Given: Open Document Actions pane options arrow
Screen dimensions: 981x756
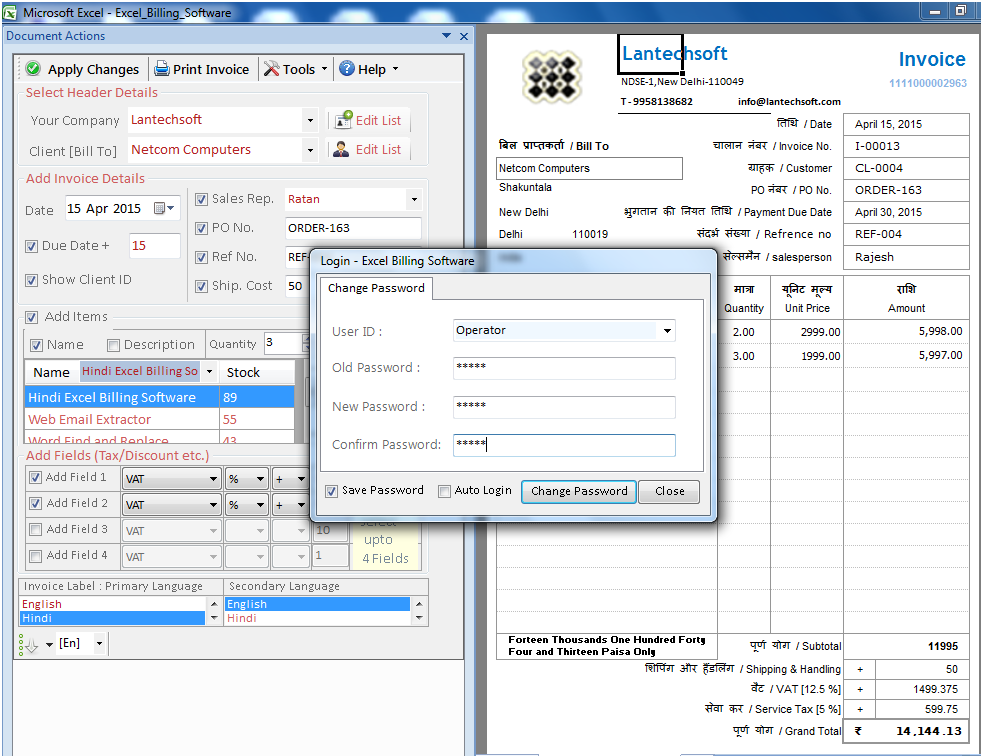Looking at the screenshot, I should [x=446, y=36].
